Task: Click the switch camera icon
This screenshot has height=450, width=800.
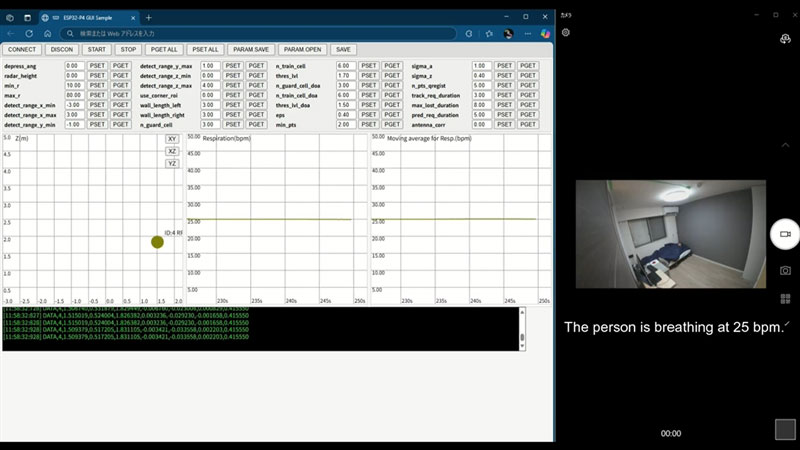Action: 785,38
